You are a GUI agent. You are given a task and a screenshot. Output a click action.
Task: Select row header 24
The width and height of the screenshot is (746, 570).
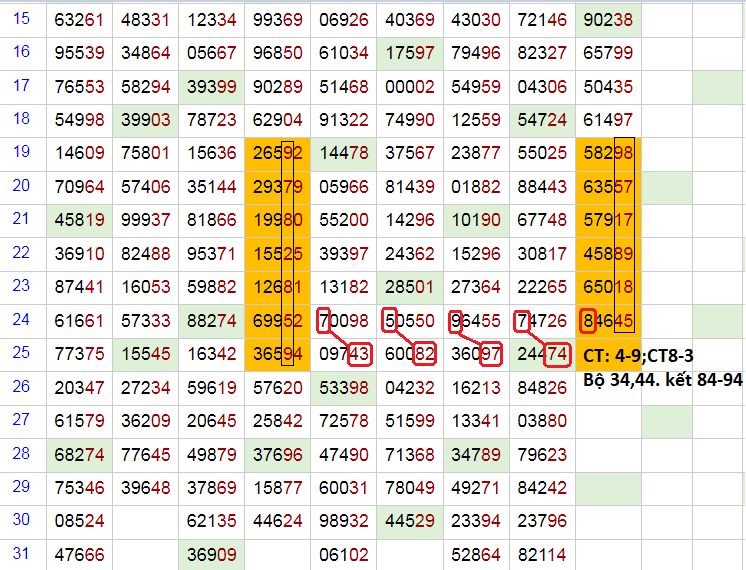[x=22, y=321]
